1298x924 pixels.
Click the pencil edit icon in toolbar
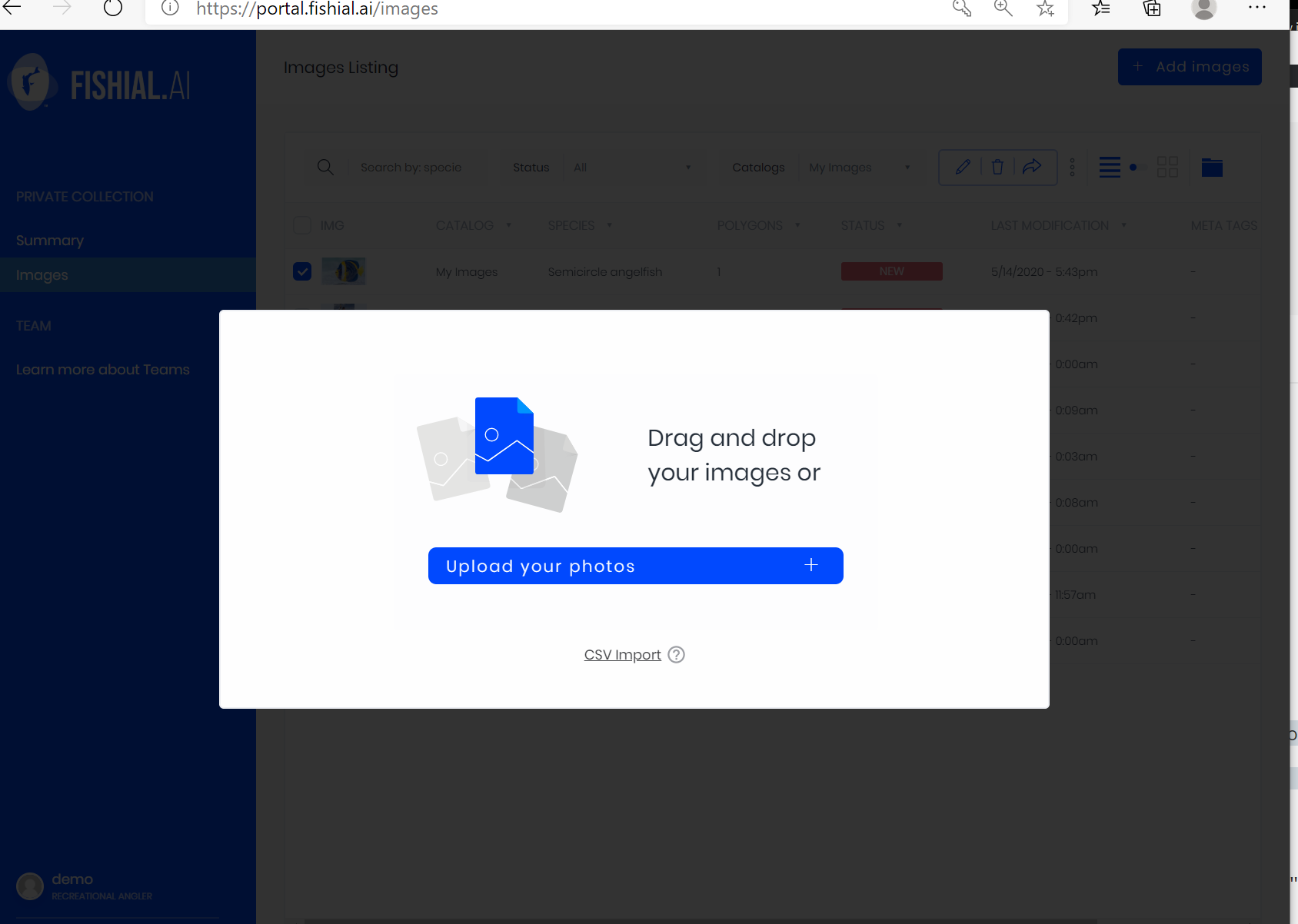click(x=963, y=167)
